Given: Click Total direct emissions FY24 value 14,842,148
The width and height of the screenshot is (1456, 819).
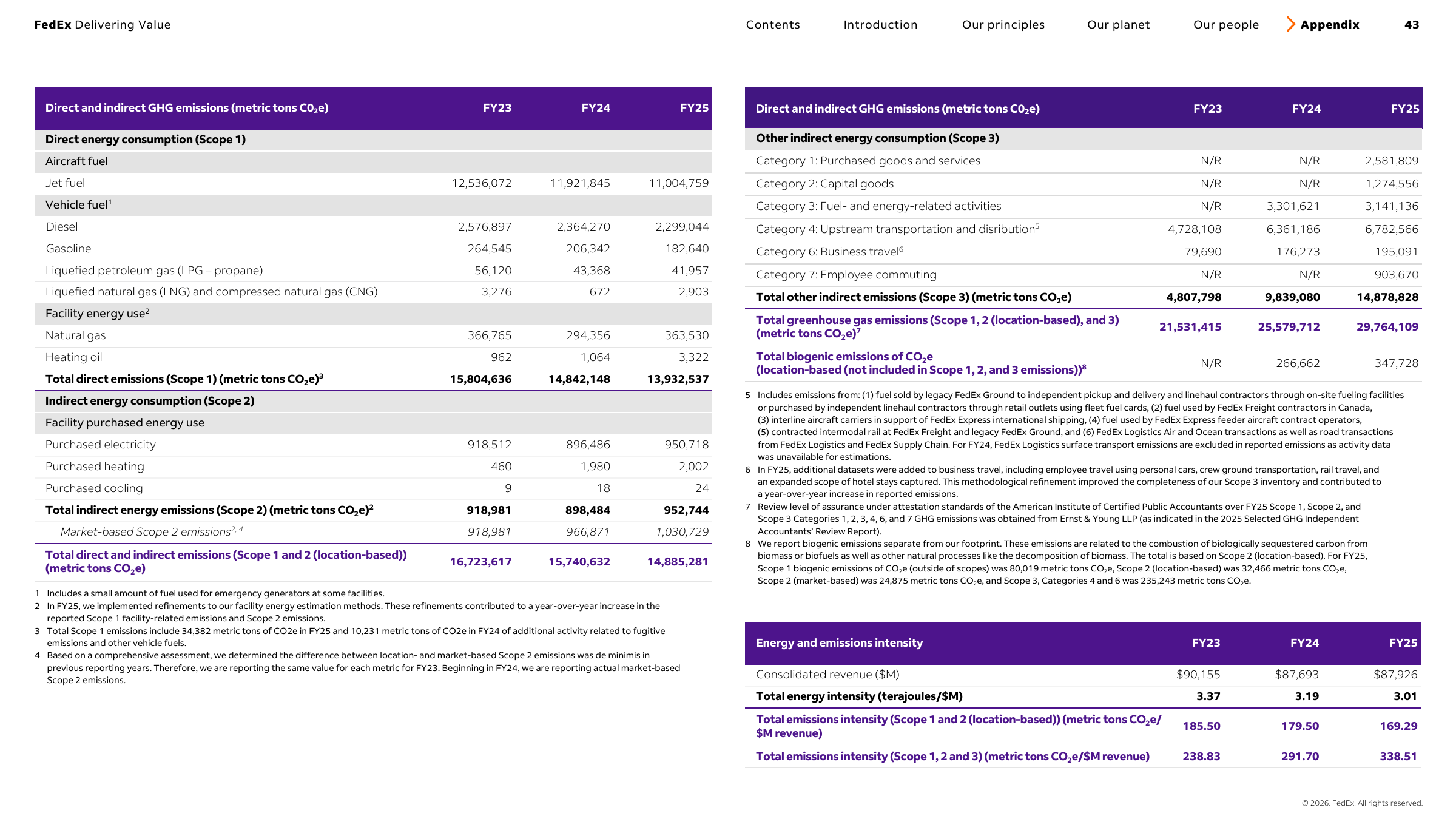Looking at the screenshot, I should [x=579, y=379].
